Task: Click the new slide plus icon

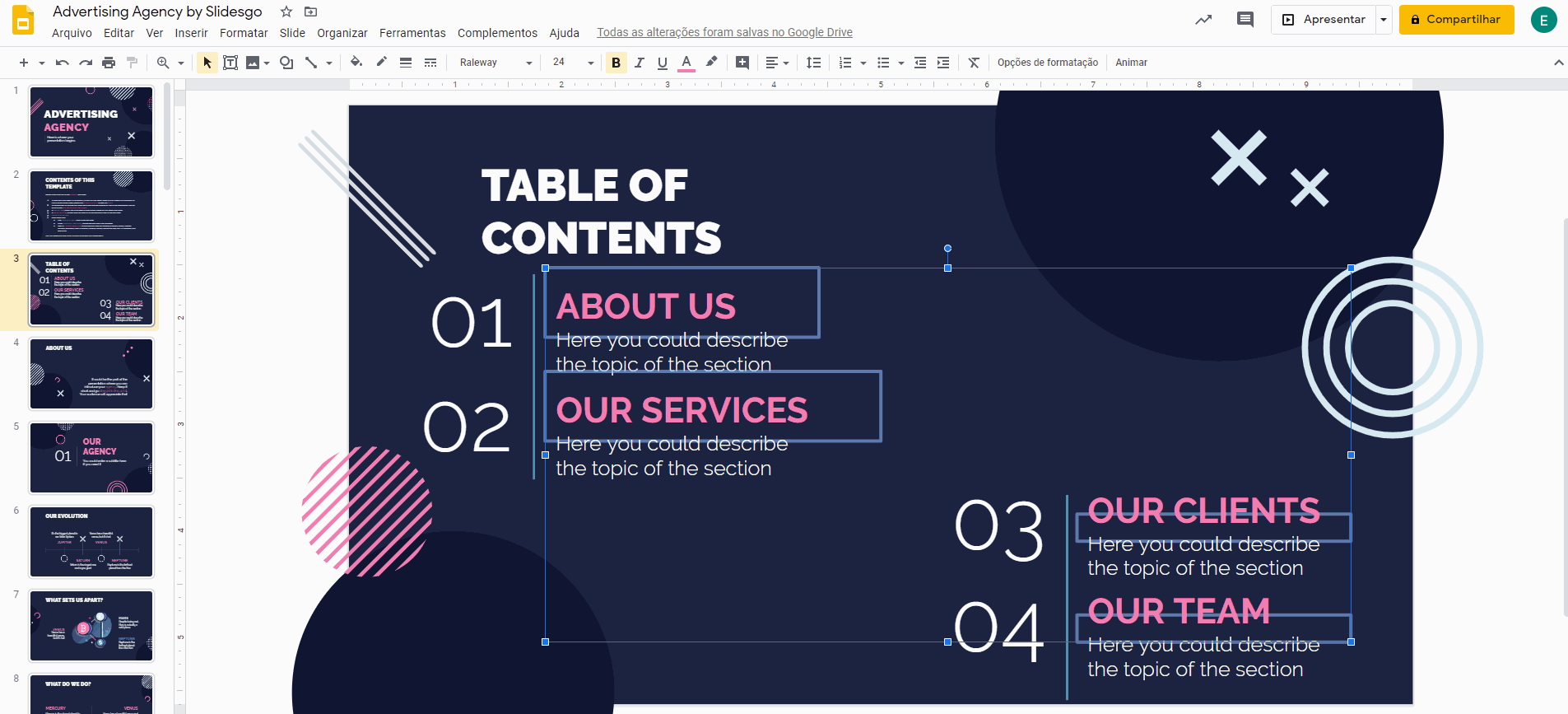Action: tap(23, 63)
